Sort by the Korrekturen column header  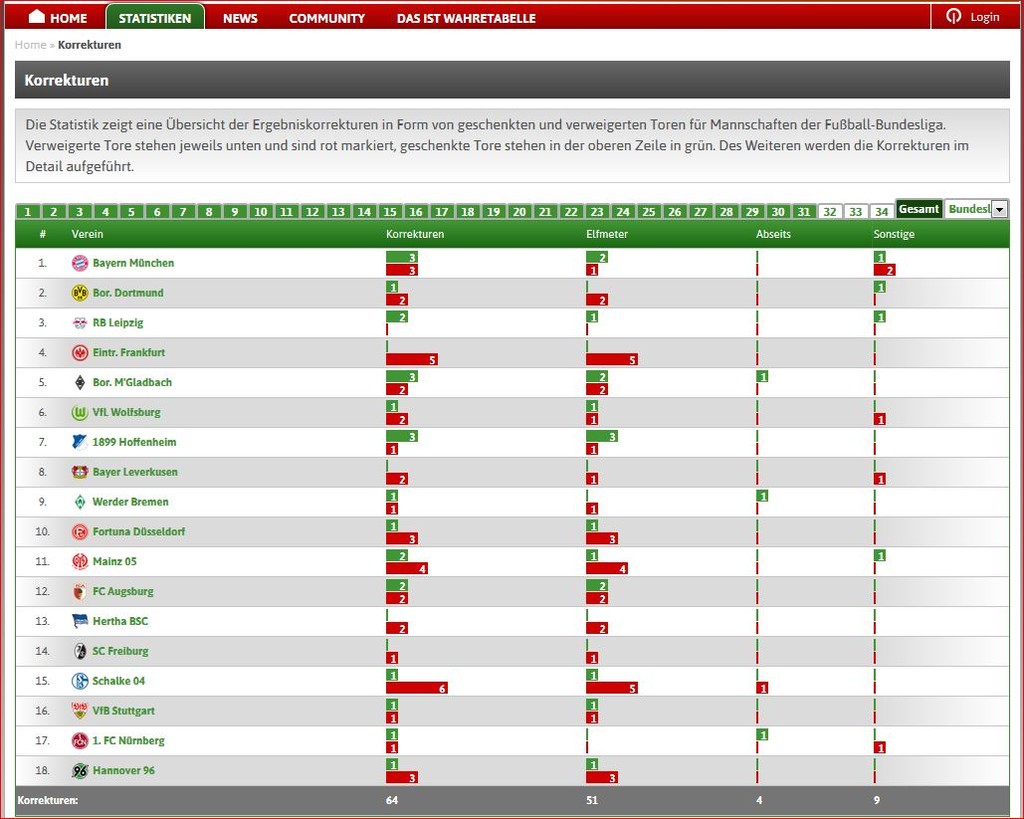(415, 234)
